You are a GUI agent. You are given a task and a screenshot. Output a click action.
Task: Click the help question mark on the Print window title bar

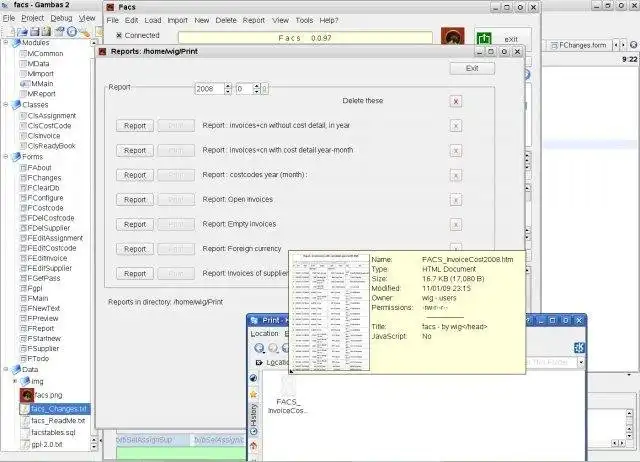click(x=528, y=320)
